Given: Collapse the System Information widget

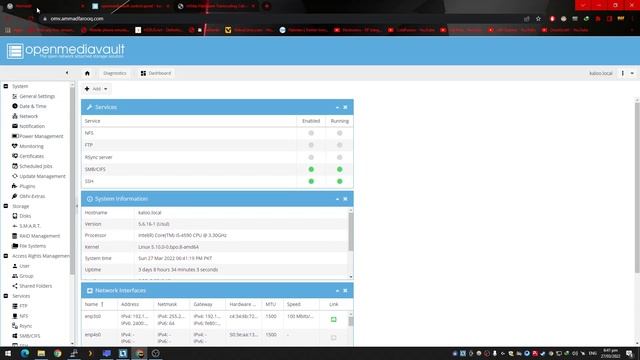Looking at the screenshot, I should click(337, 199).
